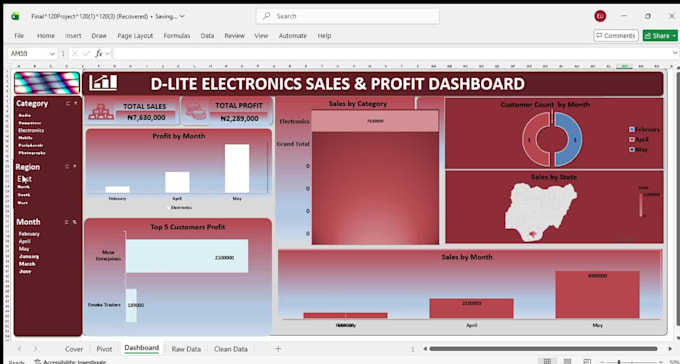Switch to Page Break Preview icon
Image resolution: width=680 pixels, height=364 pixels.
[587, 361]
